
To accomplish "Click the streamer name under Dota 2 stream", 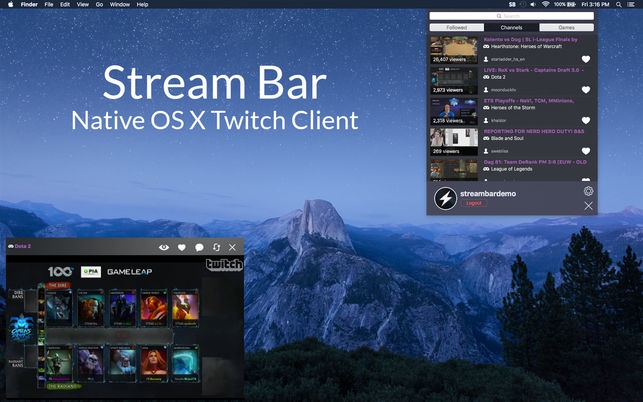I will click(x=503, y=90).
